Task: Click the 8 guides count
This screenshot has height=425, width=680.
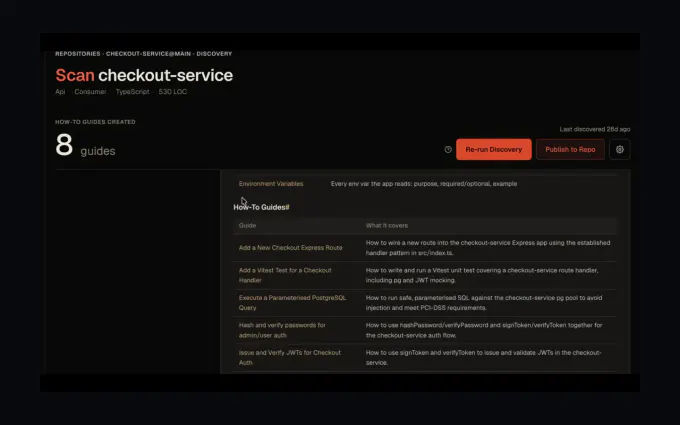Action: [85, 145]
